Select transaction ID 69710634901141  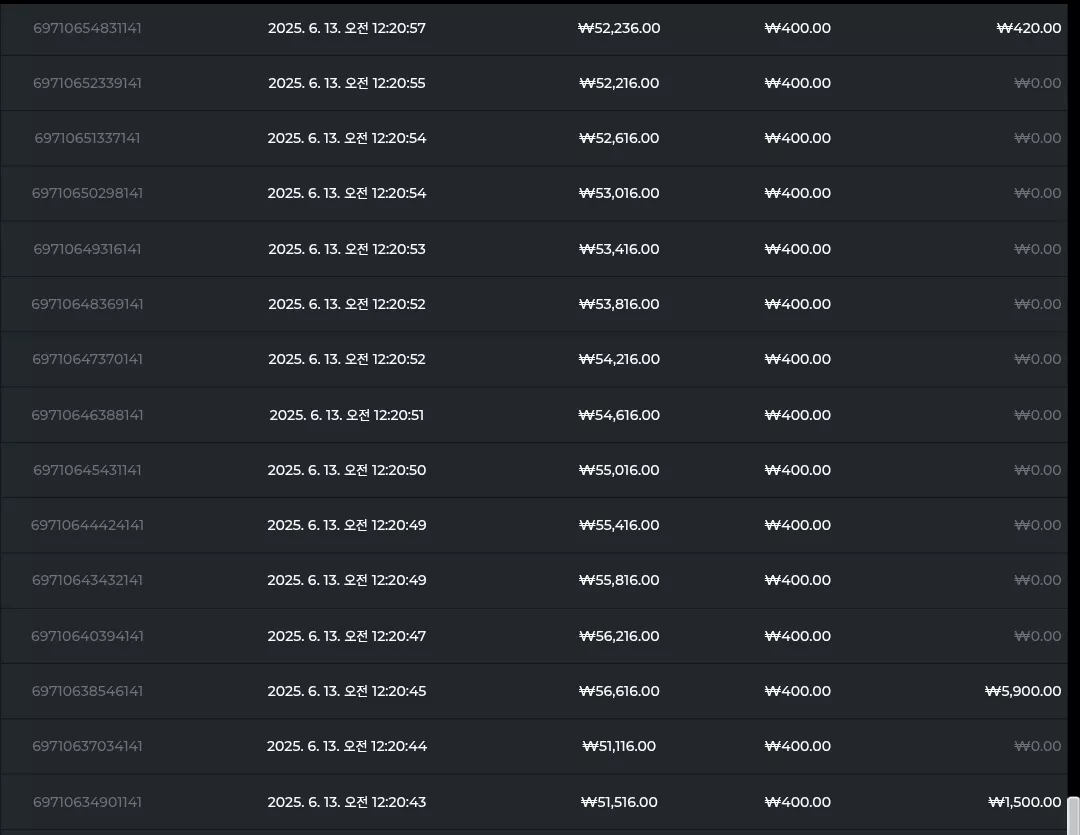(87, 802)
